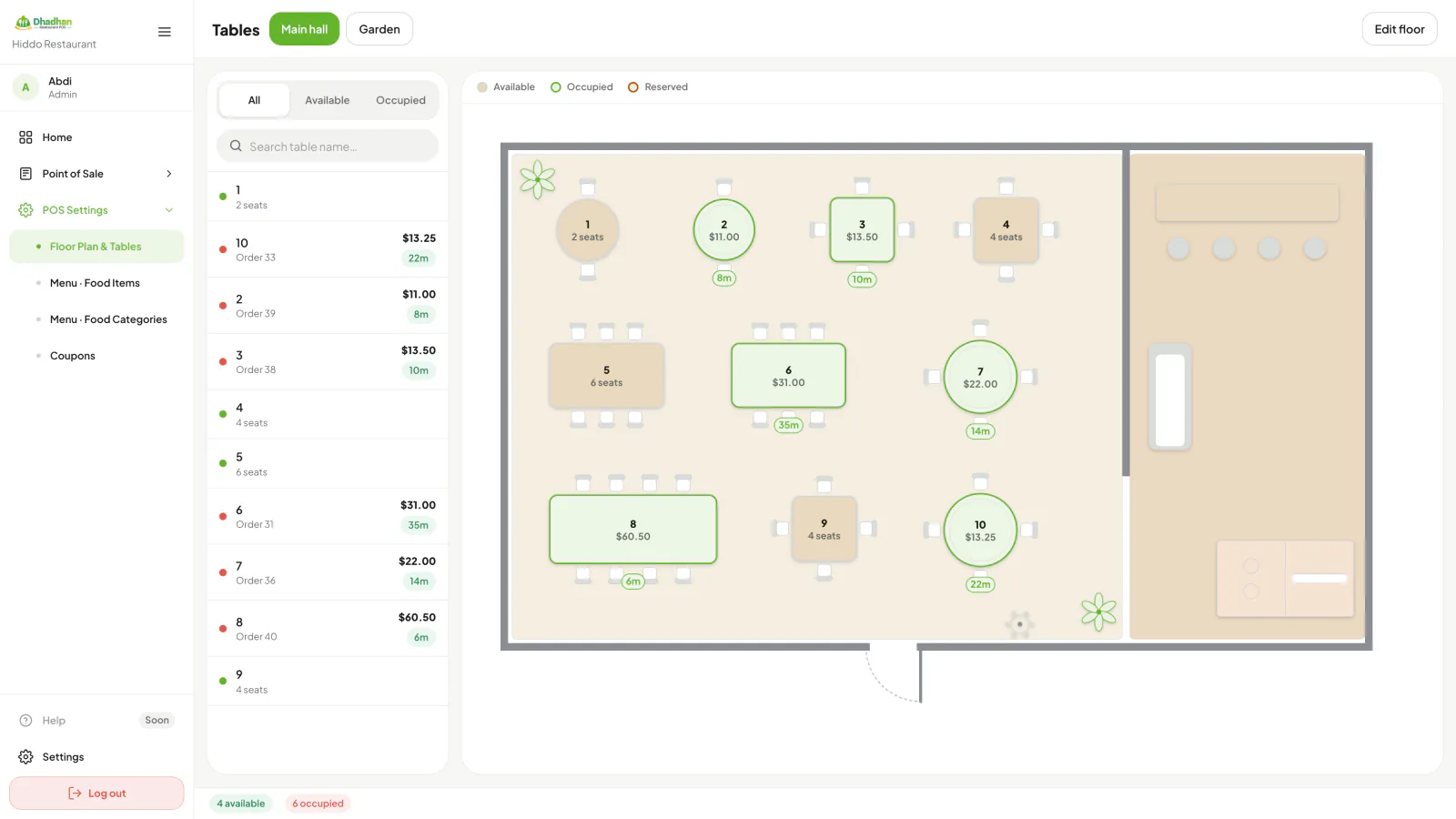Show All tables filter

tap(255, 100)
